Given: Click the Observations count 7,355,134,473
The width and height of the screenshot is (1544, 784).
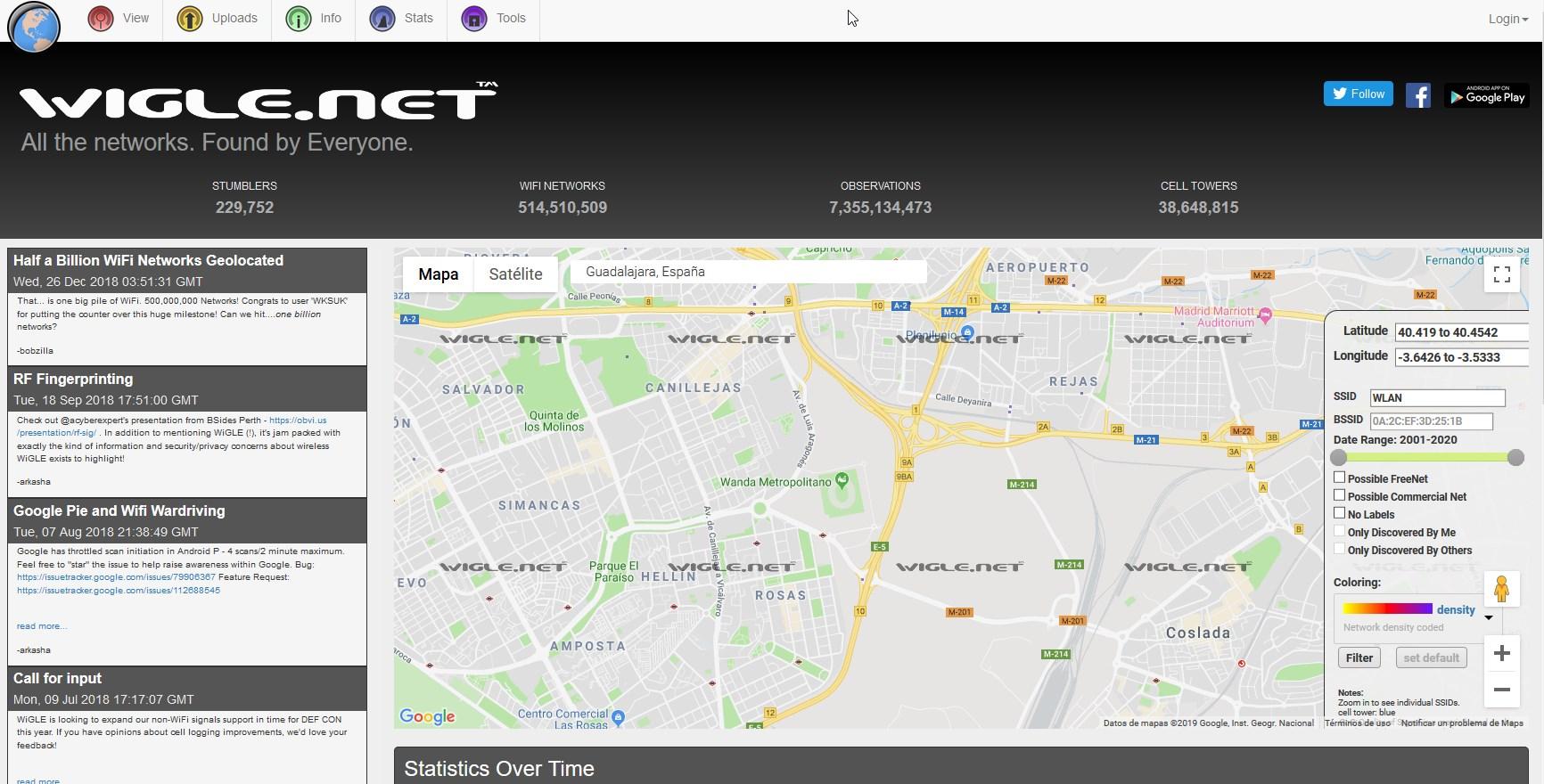Looking at the screenshot, I should (x=881, y=208).
